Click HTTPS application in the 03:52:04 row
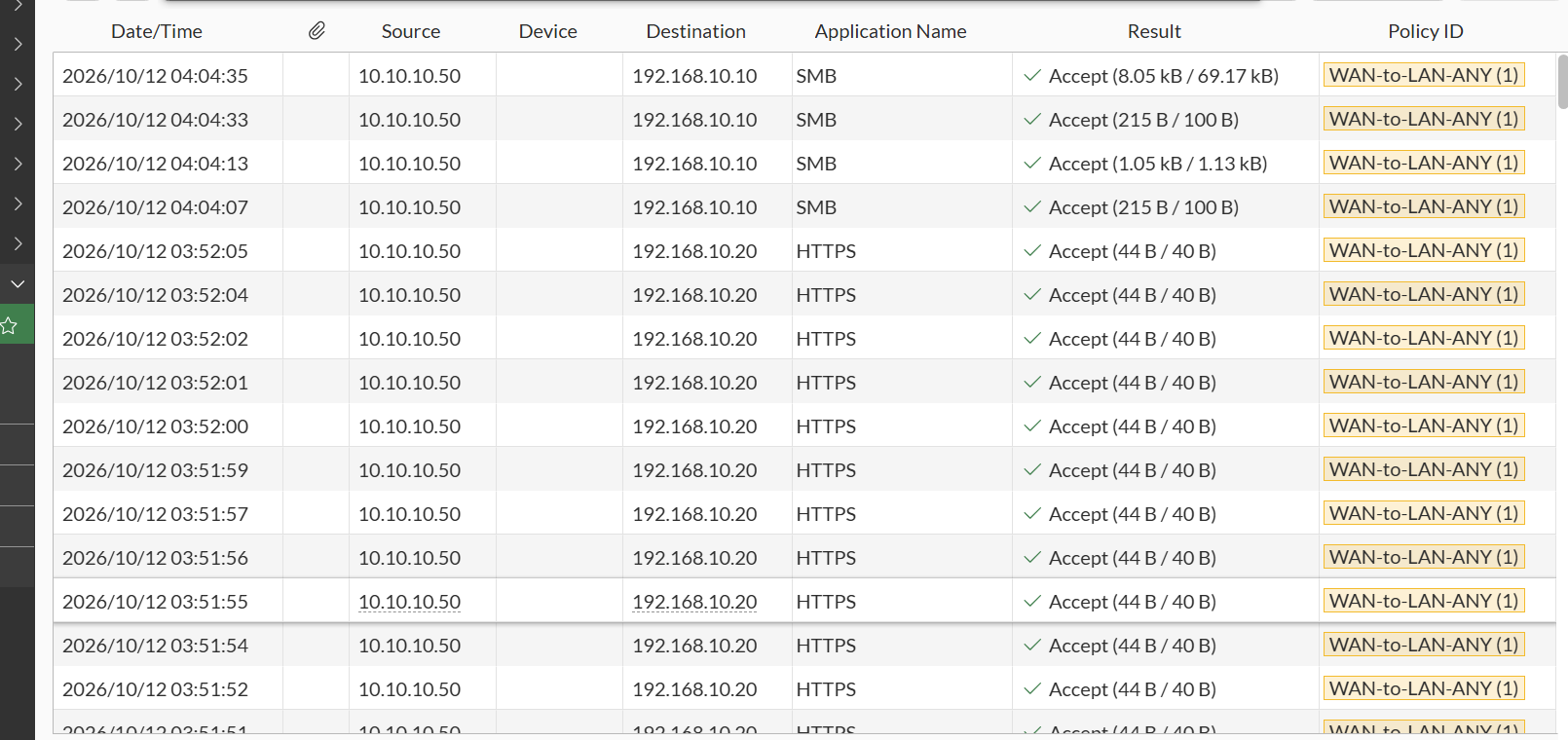 [826, 295]
